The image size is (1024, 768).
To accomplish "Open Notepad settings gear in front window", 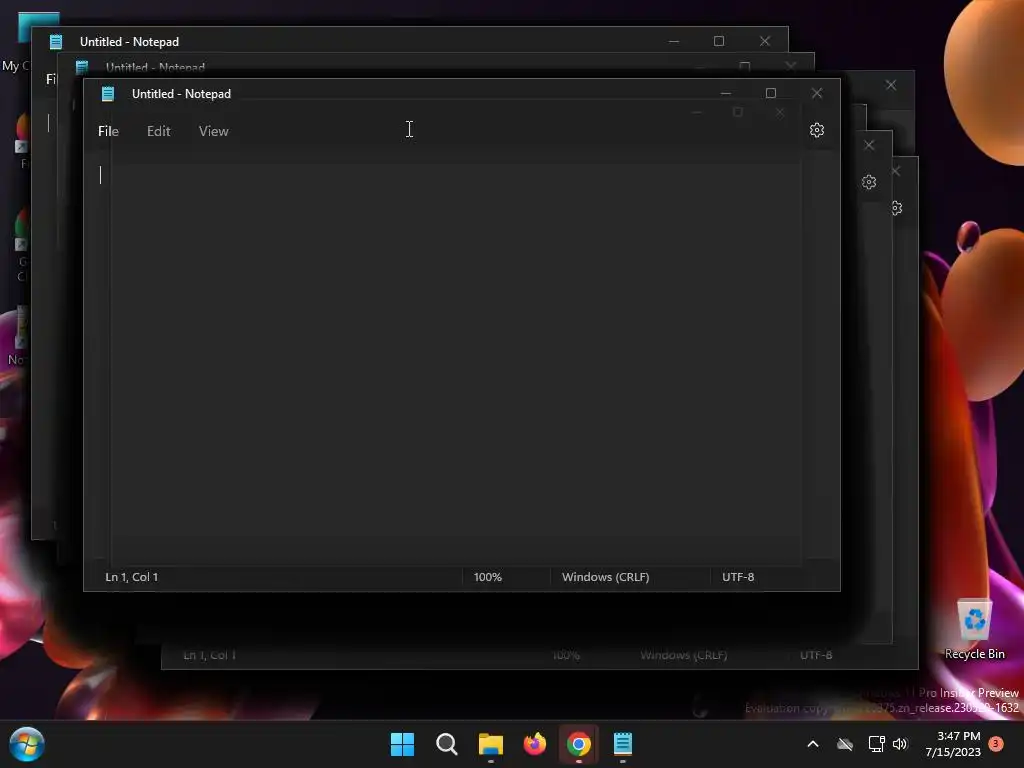I will tap(816, 130).
